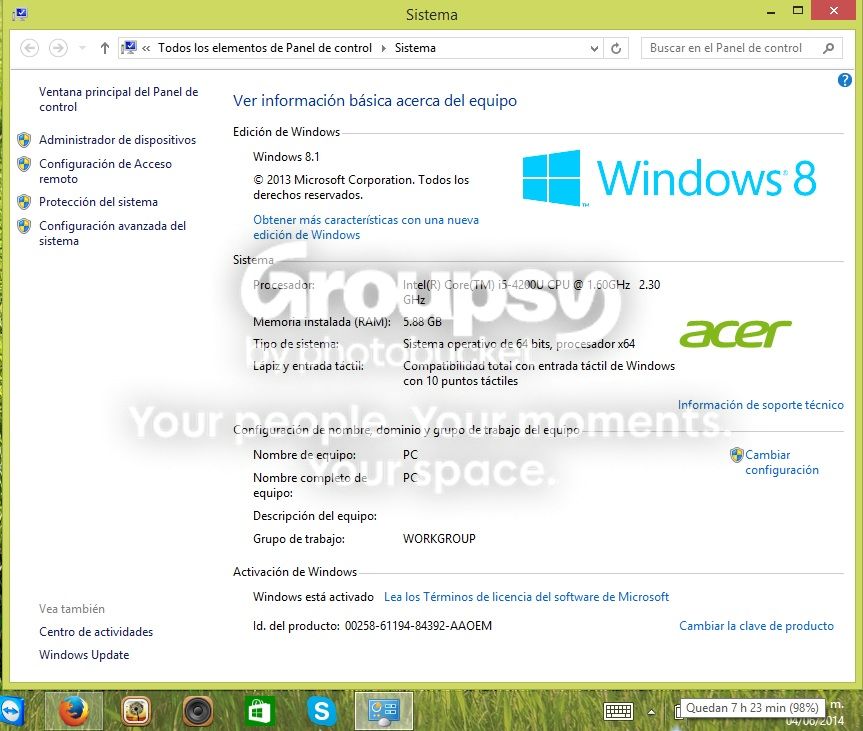This screenshot has width=863, height=731.
Task: Expand the address bar history dropdown
Action: [x=594, y=48]
